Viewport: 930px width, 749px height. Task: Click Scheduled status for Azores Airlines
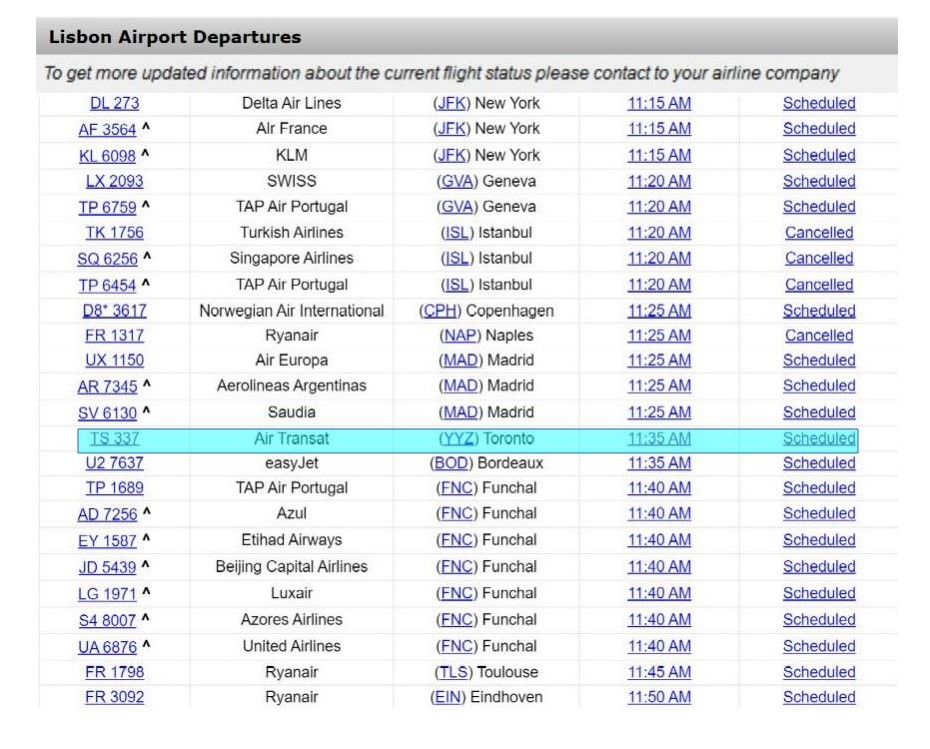coord(819,620)
